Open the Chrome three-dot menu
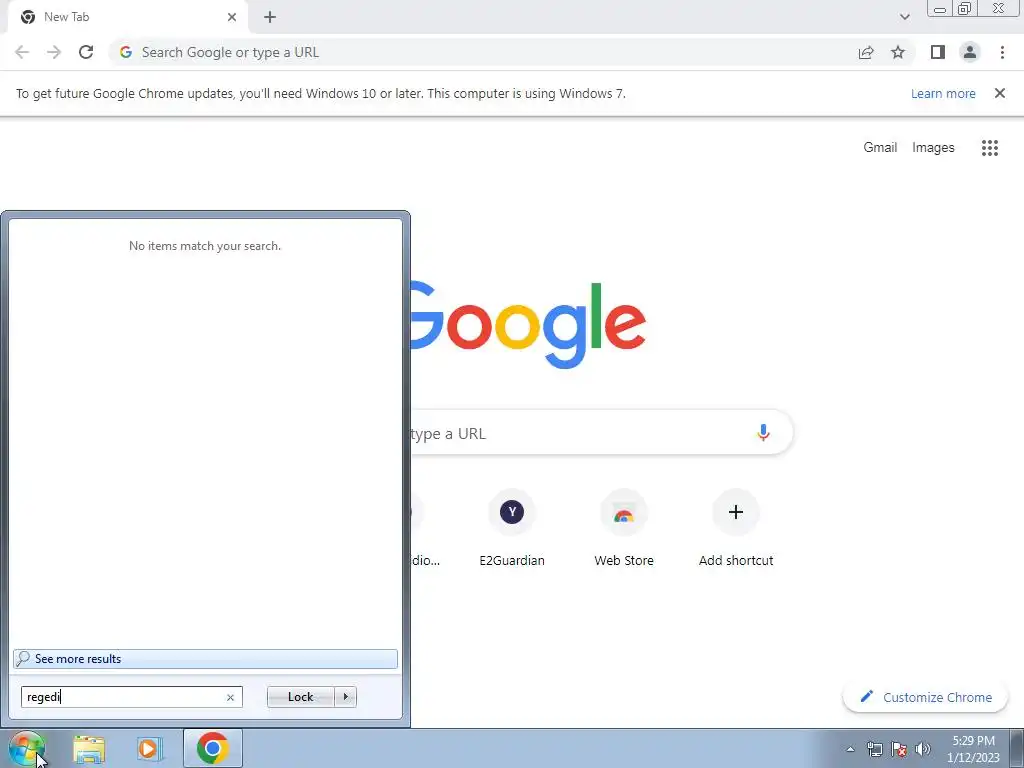Screen dimensions: 1024x768 tap(1002, 52)
